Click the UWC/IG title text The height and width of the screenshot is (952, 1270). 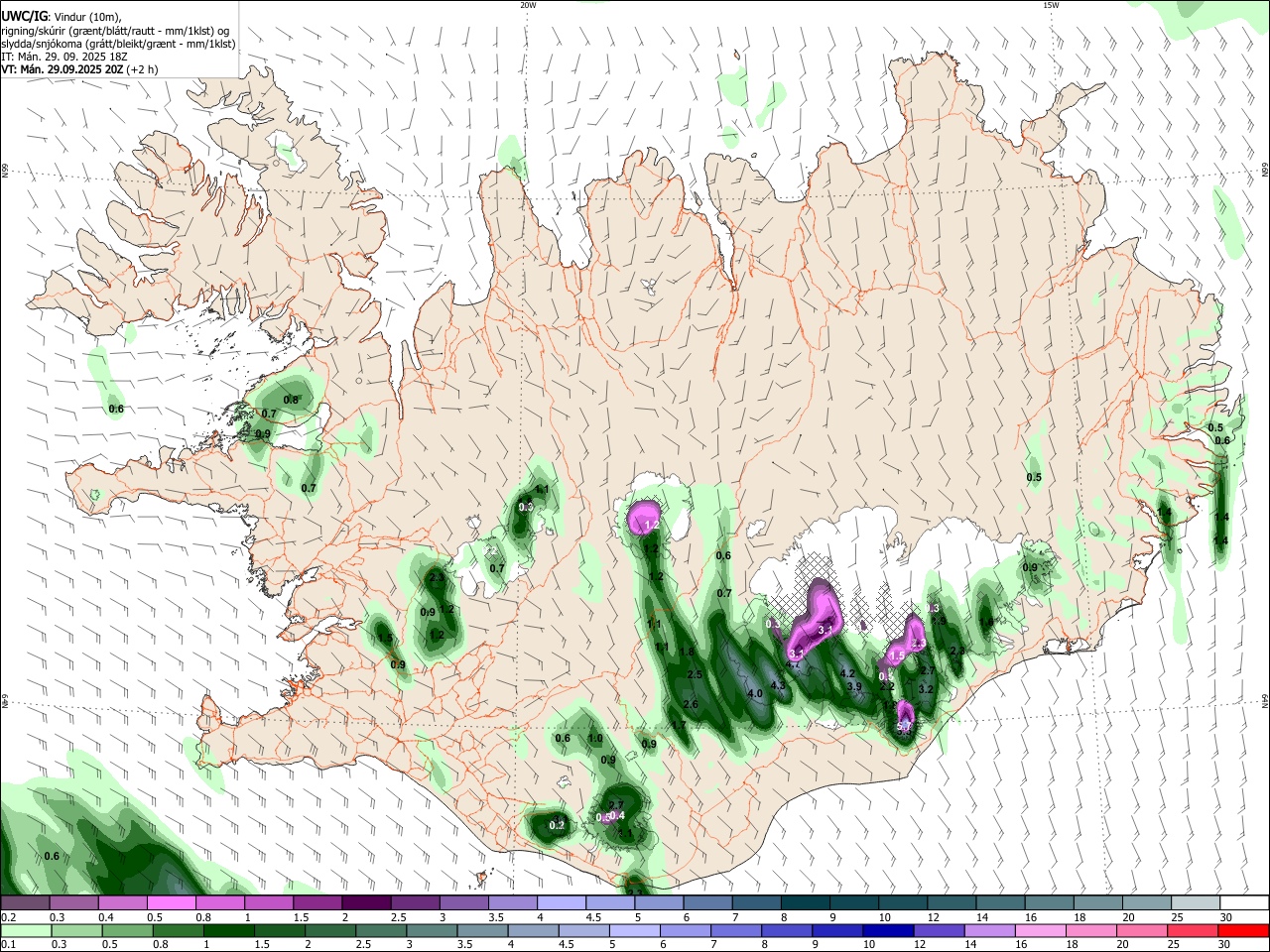pos(25,16)
